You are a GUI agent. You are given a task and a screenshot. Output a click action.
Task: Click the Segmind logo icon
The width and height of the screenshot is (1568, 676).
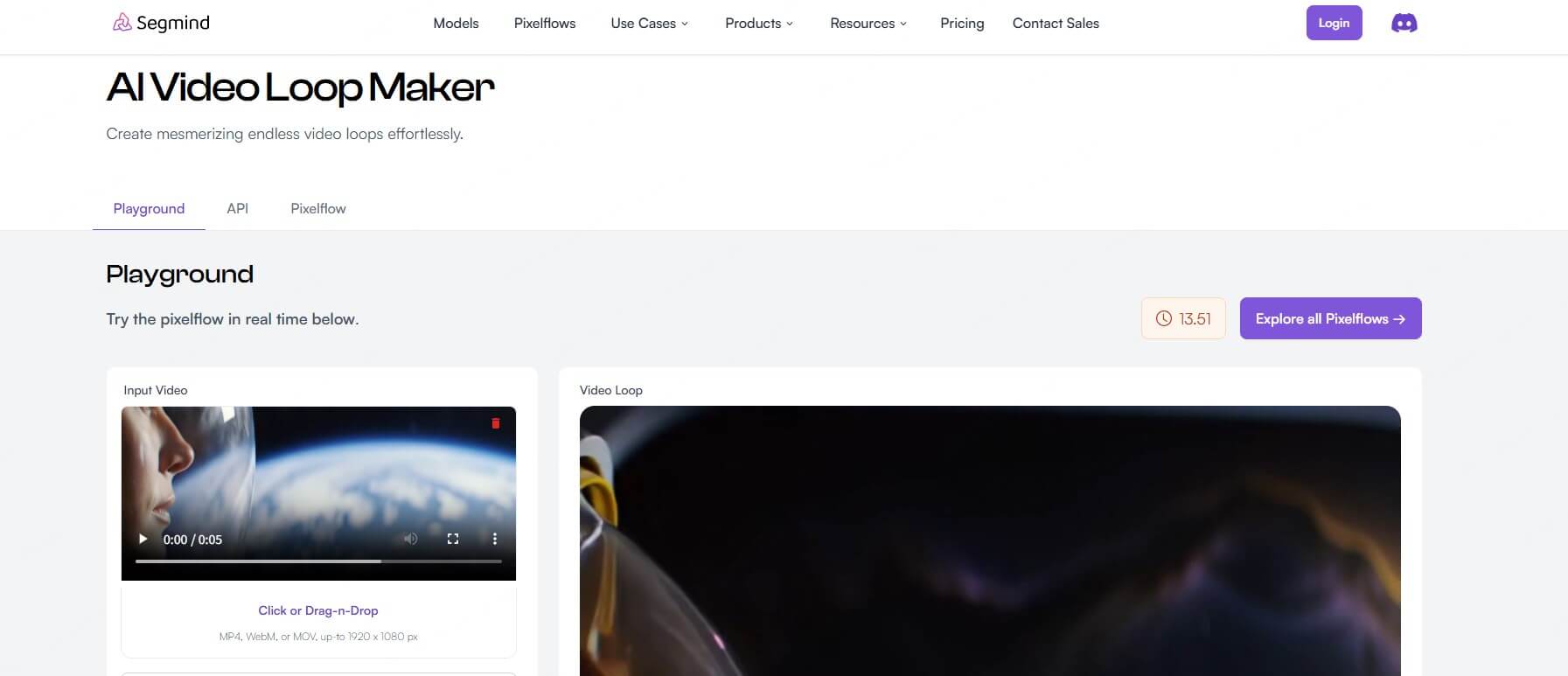pyautogui.click(x=122, y=23)
